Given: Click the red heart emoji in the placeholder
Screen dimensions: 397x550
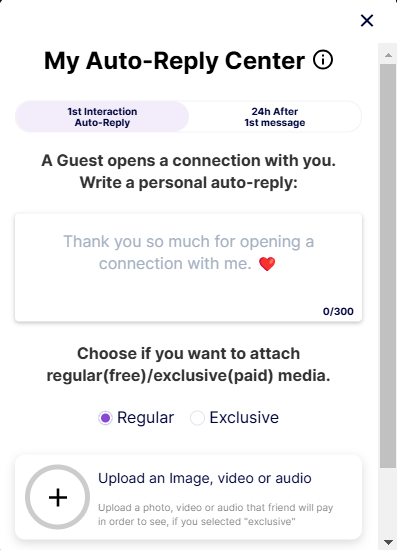Looking at the screenshot, I should 267,264.
